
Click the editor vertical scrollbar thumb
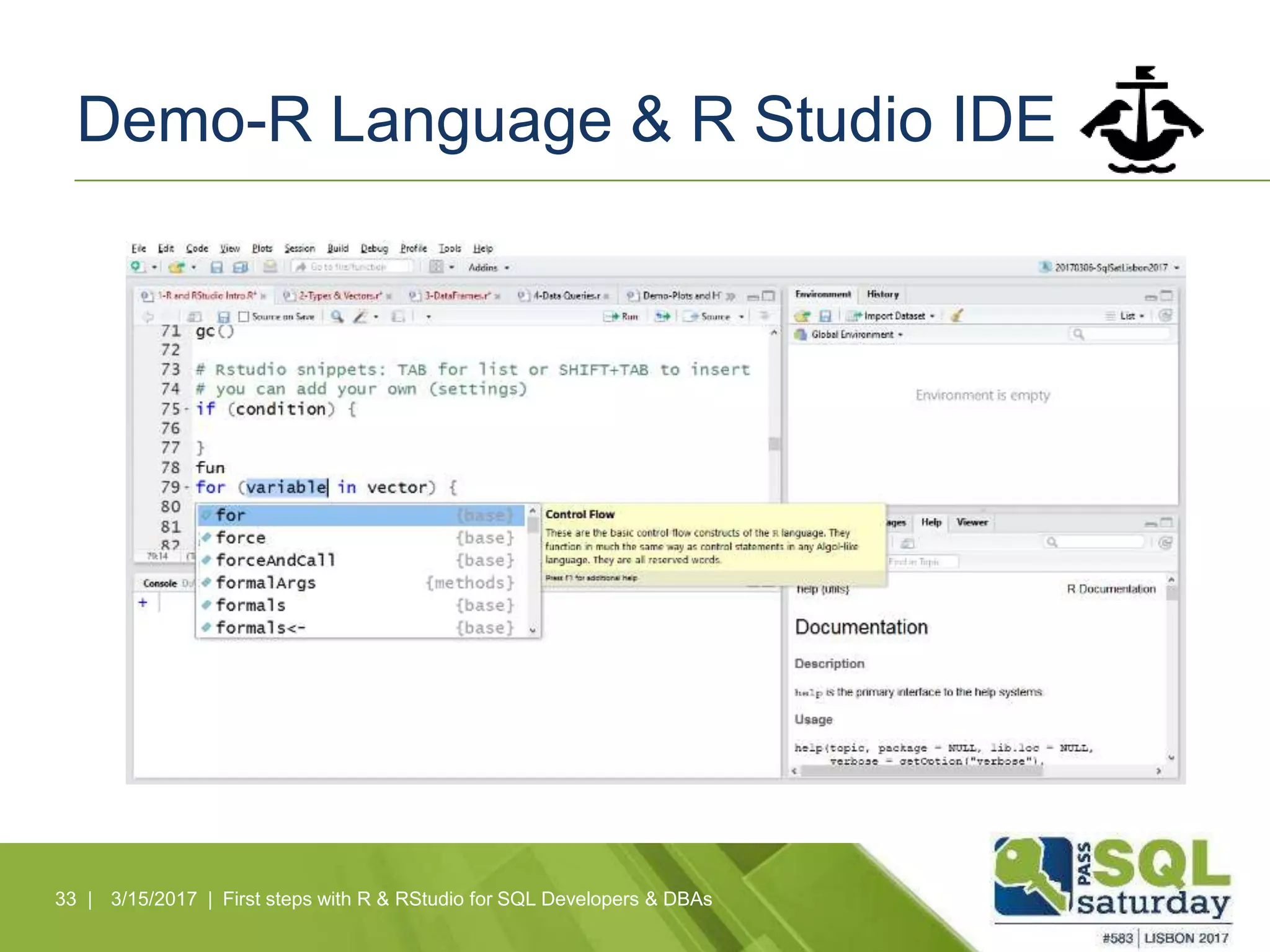pos(773,444)
